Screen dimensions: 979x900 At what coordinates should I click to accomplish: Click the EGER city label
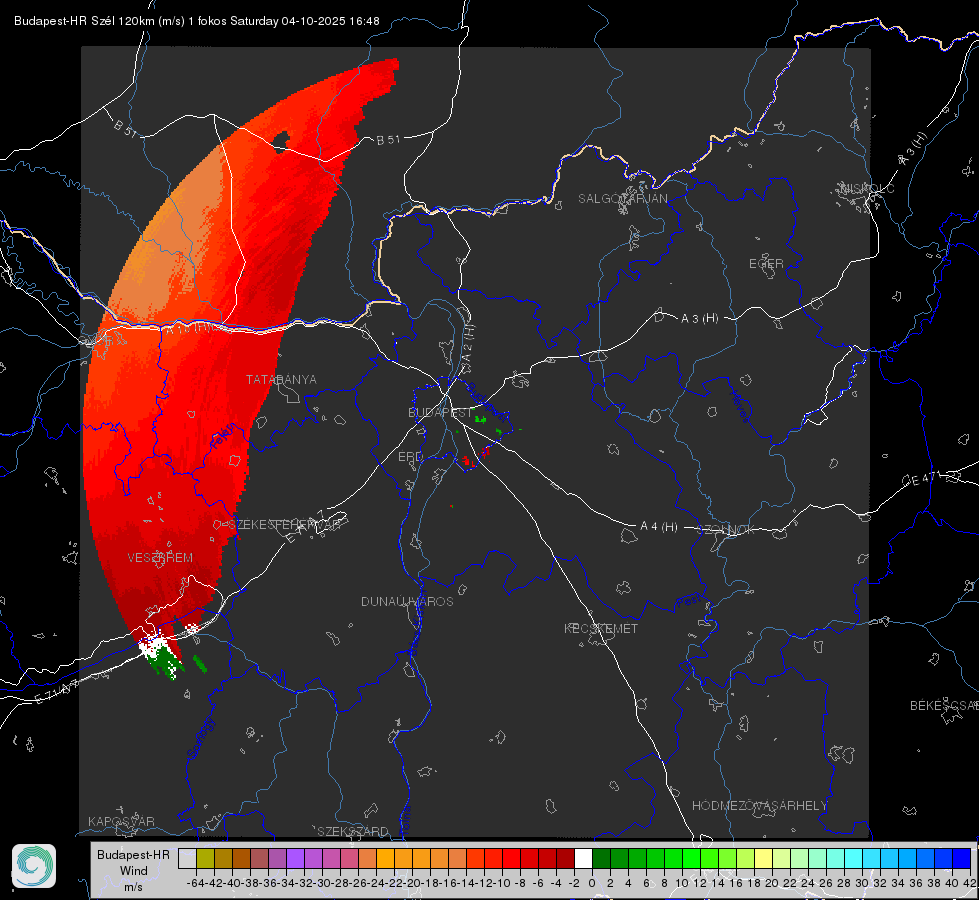[x=766, y=264]
